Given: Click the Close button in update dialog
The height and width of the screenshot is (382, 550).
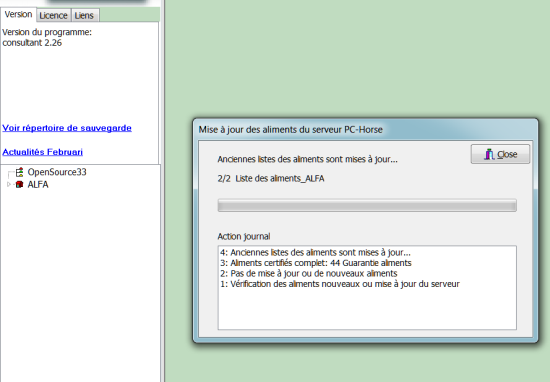Looking at the screenshot, I should (500, 154).
